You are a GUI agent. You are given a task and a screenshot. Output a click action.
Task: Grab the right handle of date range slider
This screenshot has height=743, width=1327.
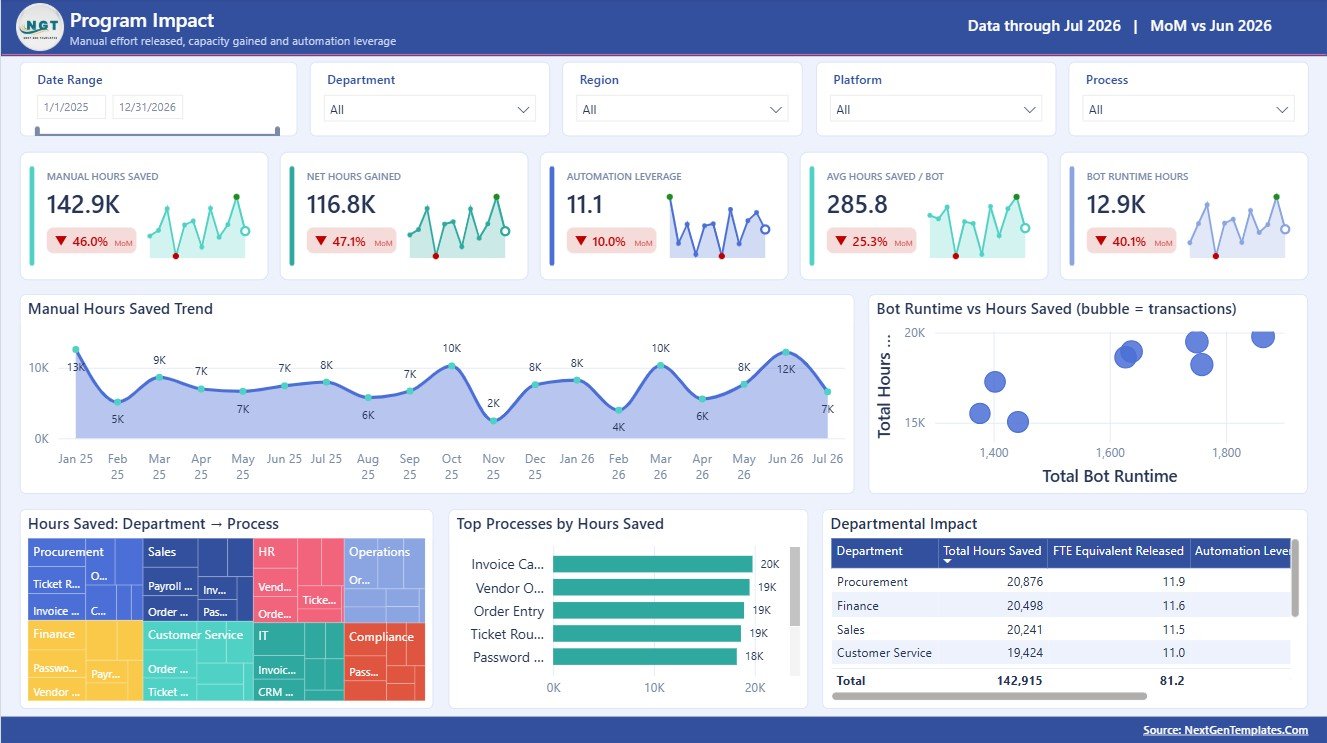tap(278, 130)
